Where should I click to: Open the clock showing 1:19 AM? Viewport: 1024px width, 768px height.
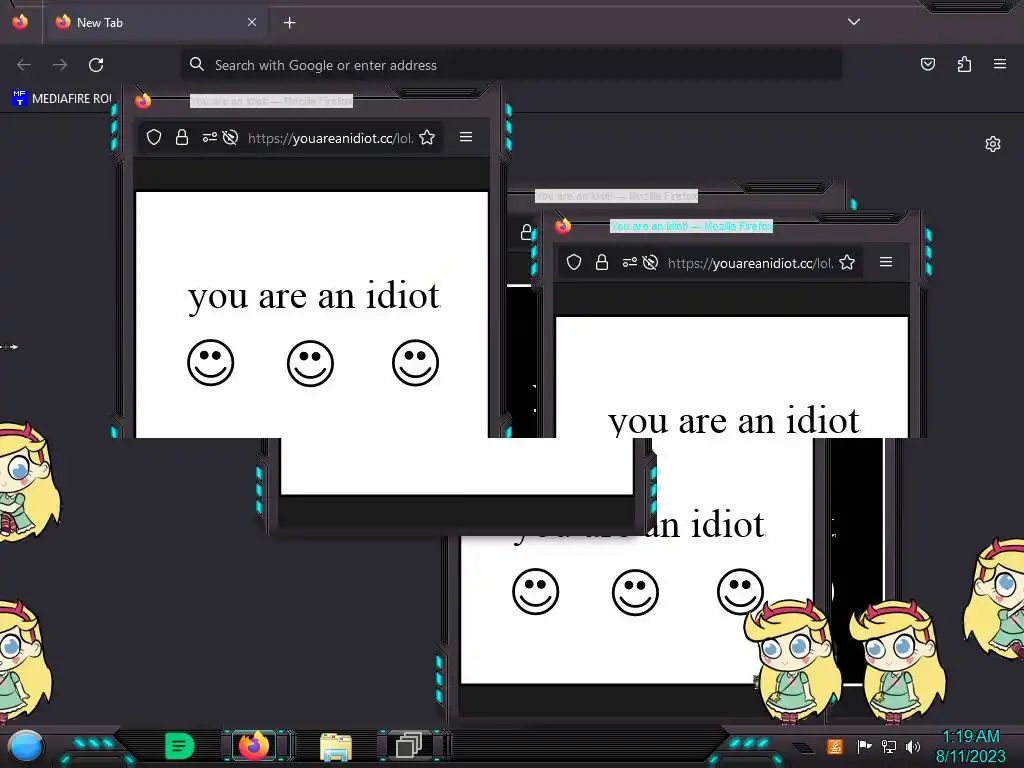click(971, 746)
